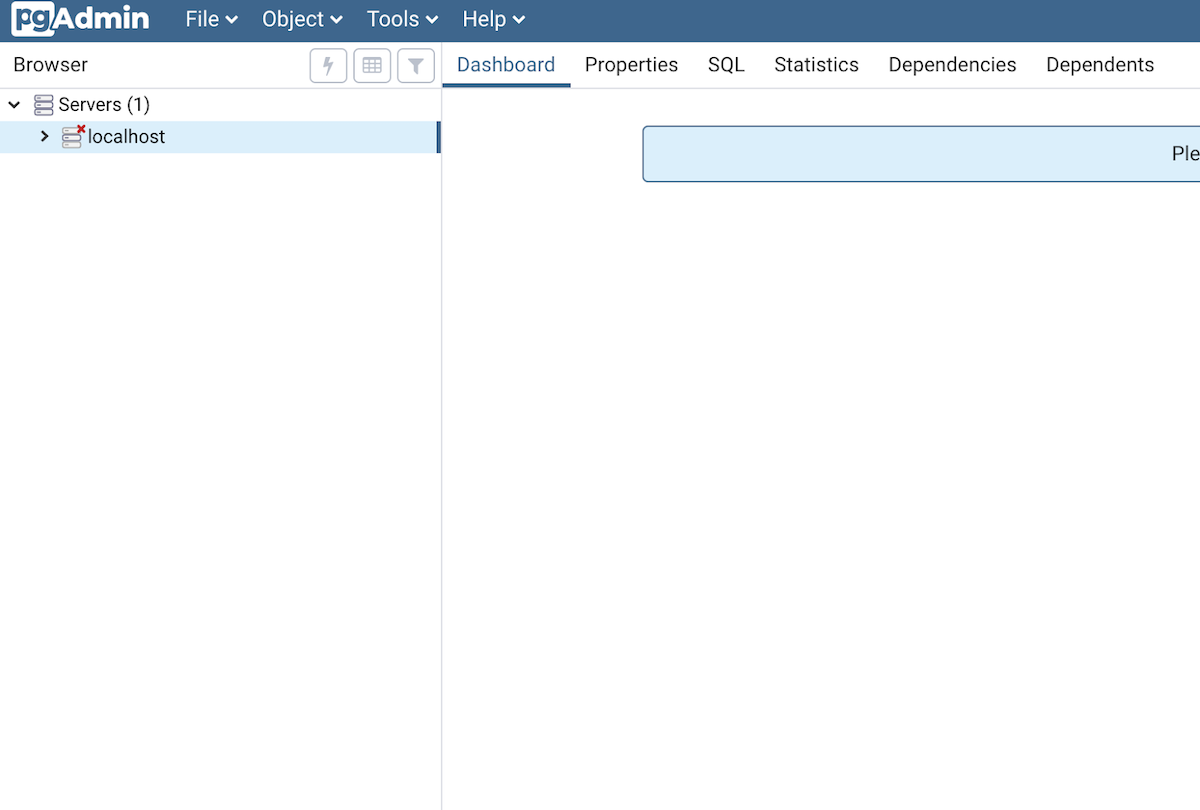Switch to the Dependents tab

point(1100,65)
